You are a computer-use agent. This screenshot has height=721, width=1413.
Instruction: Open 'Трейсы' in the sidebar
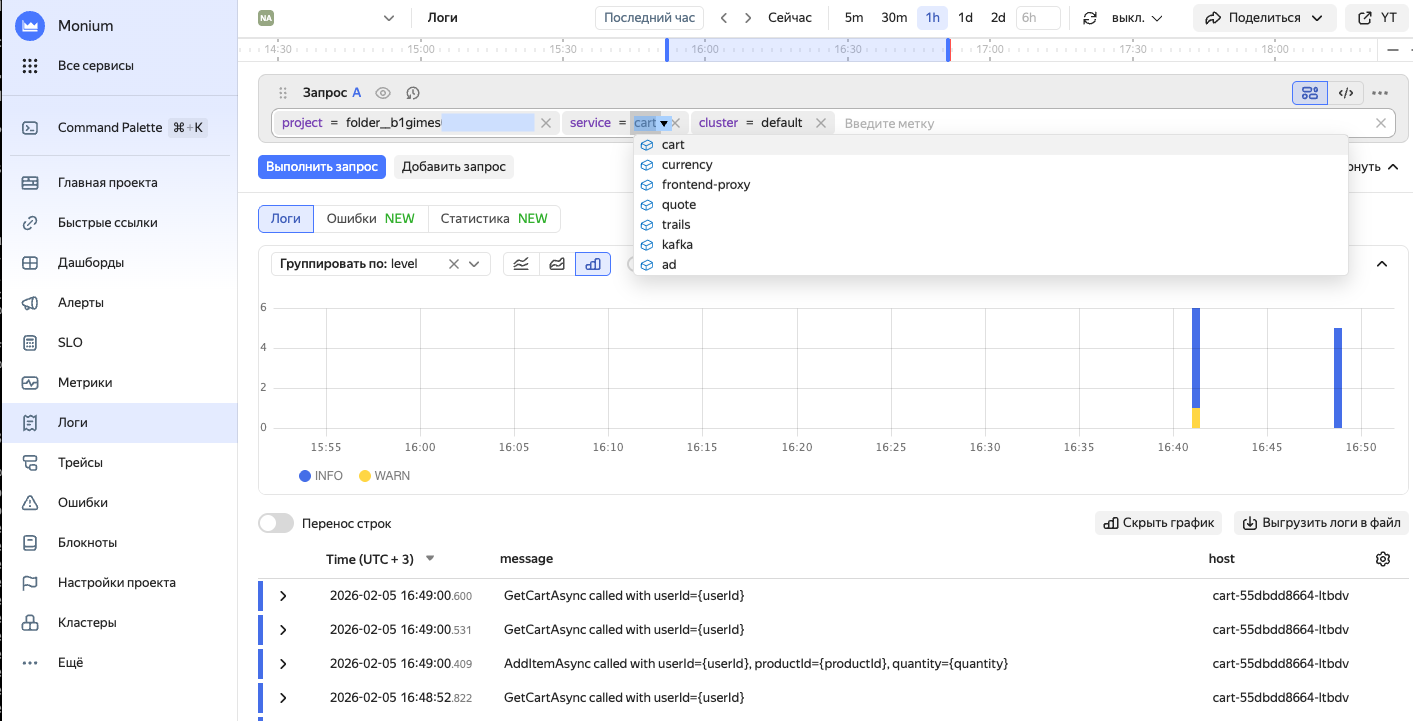point(80,463)
